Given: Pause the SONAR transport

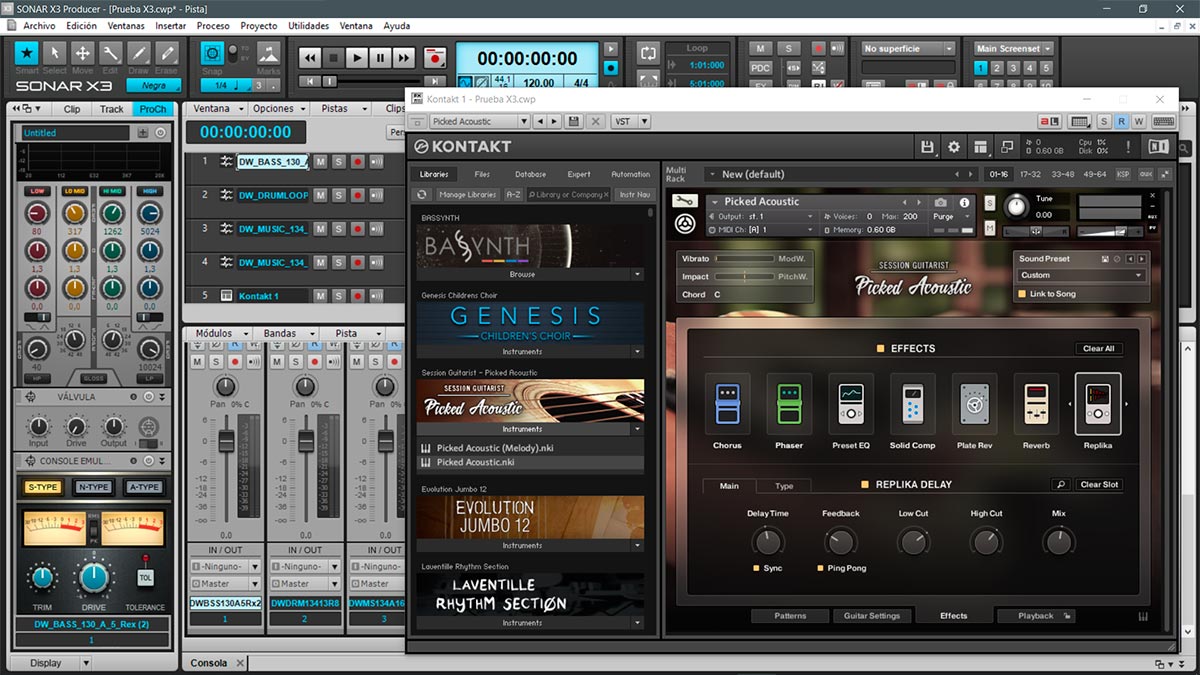Looking at the screenshot, I should coord(379,58).
